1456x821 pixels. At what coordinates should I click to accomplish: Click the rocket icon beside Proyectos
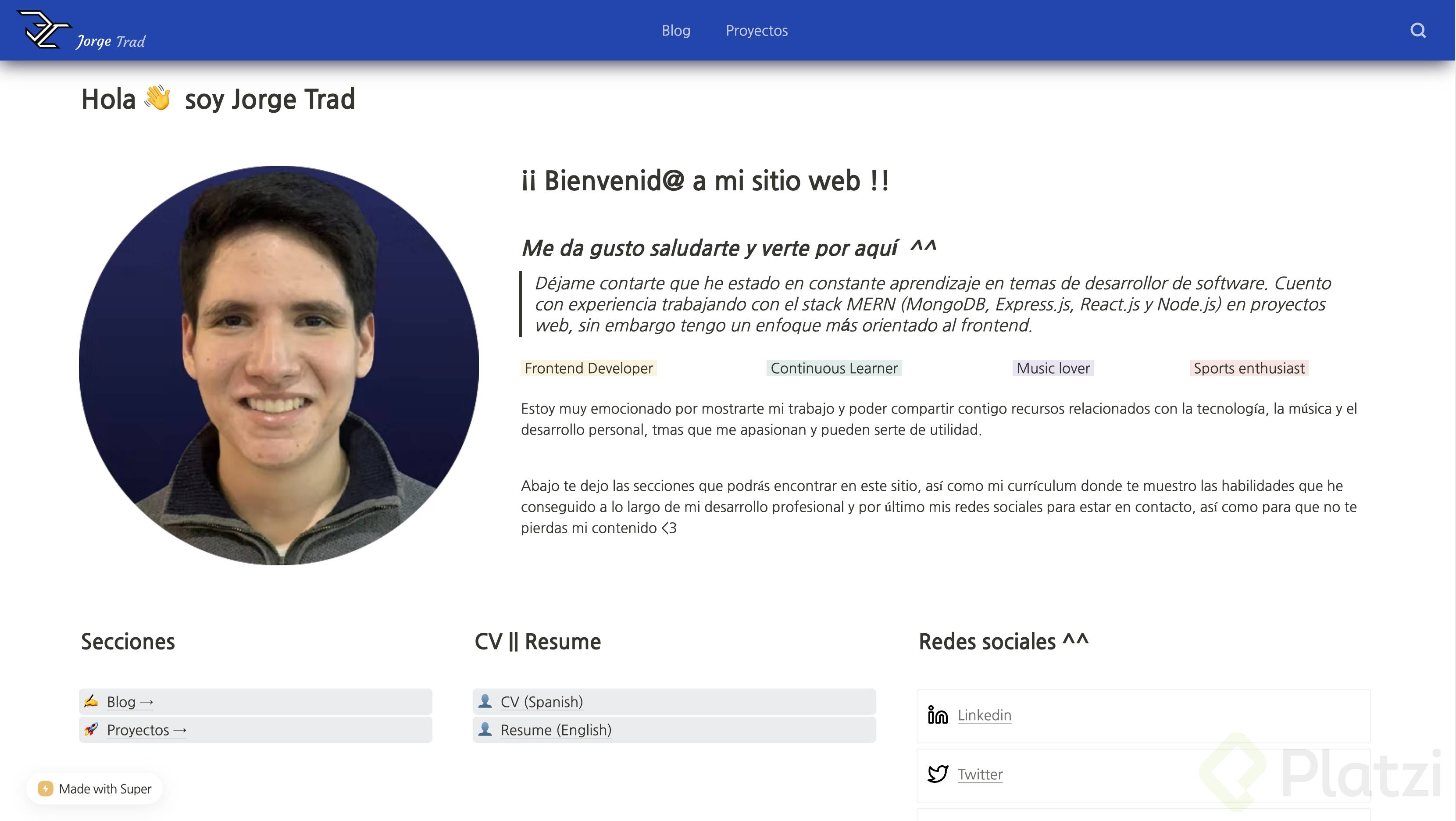pos(91,730)
